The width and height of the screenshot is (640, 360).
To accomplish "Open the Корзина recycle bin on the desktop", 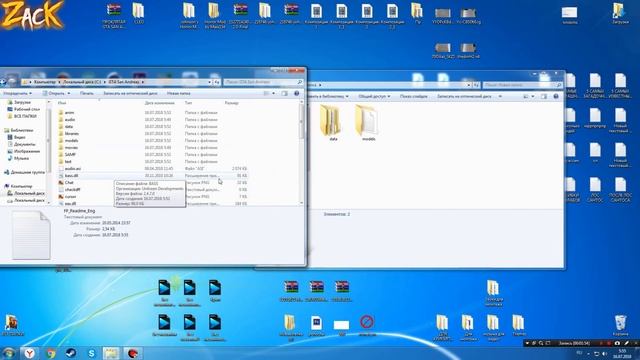I will coord(620,325).
